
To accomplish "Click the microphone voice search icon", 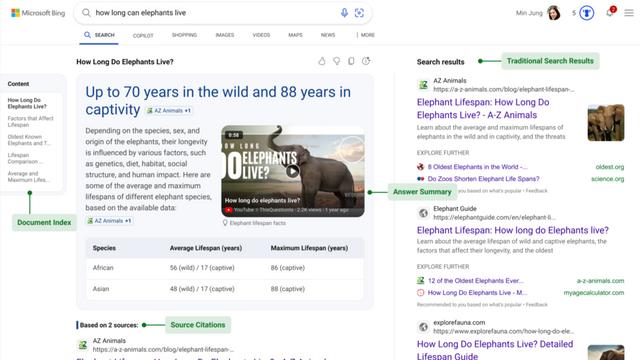I will coord(344,13).
